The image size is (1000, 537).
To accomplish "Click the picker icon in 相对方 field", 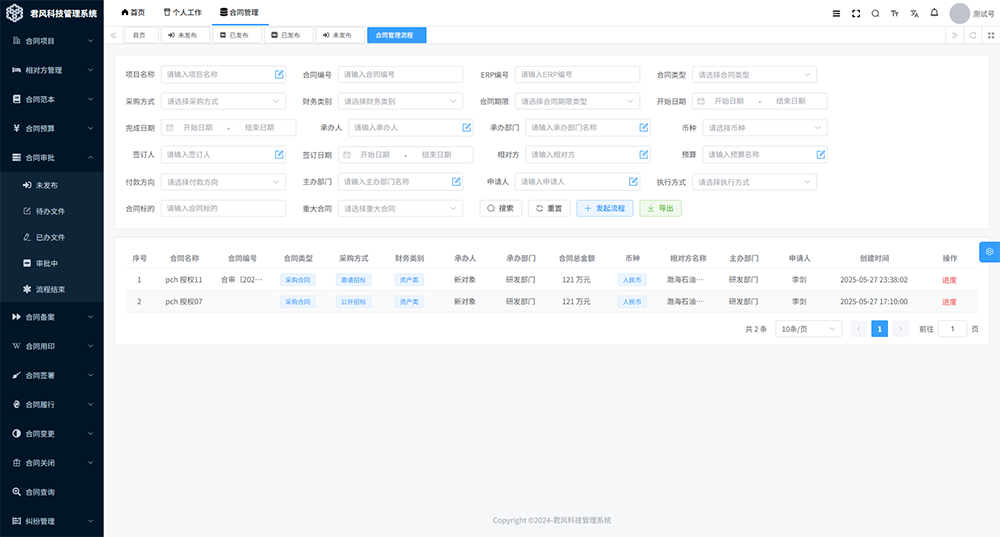I will [643, 154].
